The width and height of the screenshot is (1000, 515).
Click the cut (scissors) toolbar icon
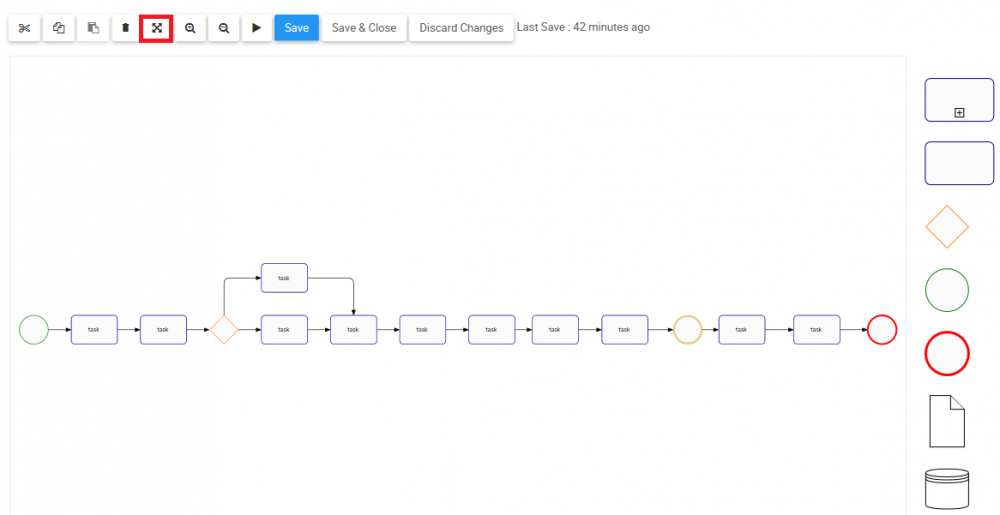coord(24,28)
